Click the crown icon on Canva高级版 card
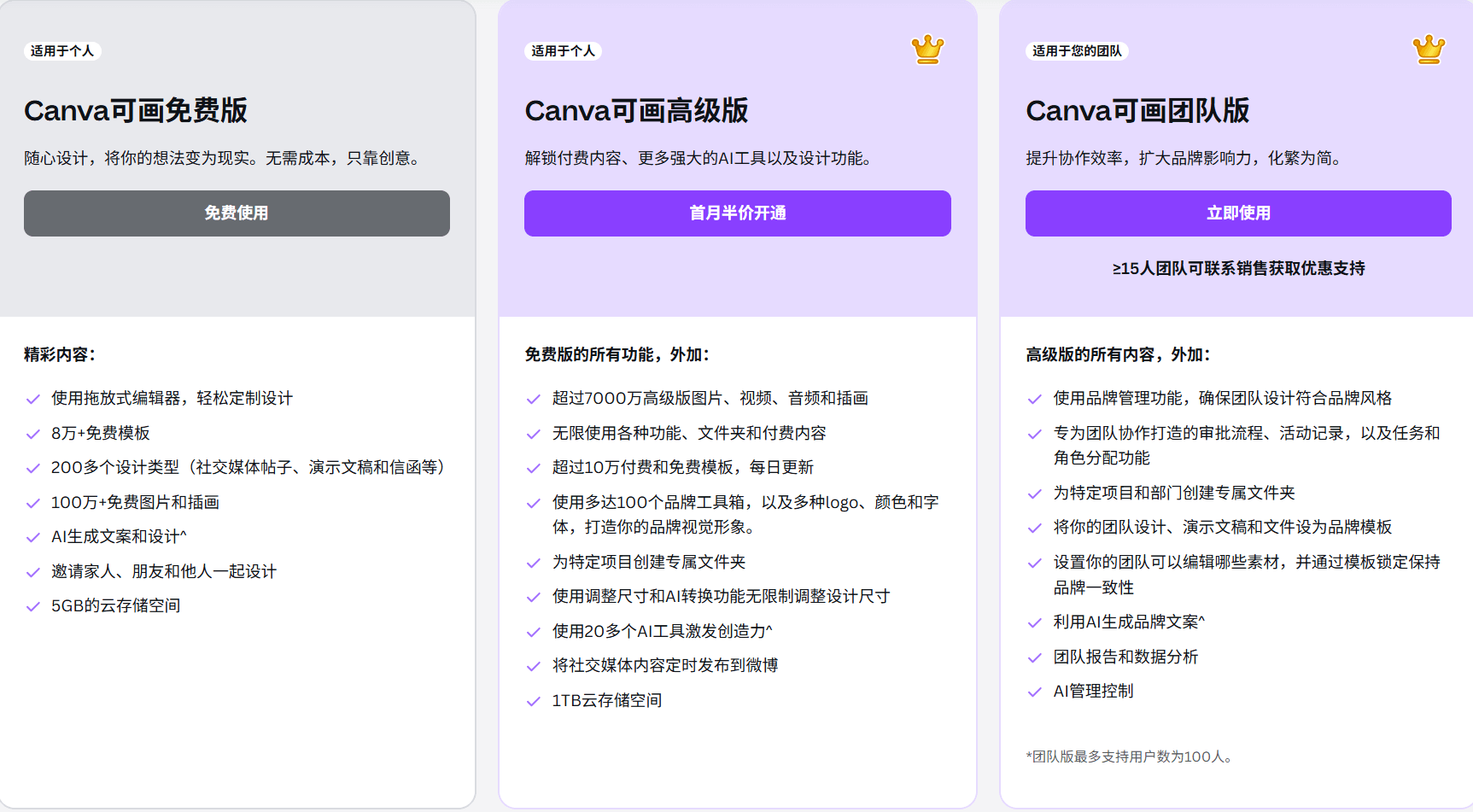Viewport: 1473px width, 812px height. coord(927,50)
